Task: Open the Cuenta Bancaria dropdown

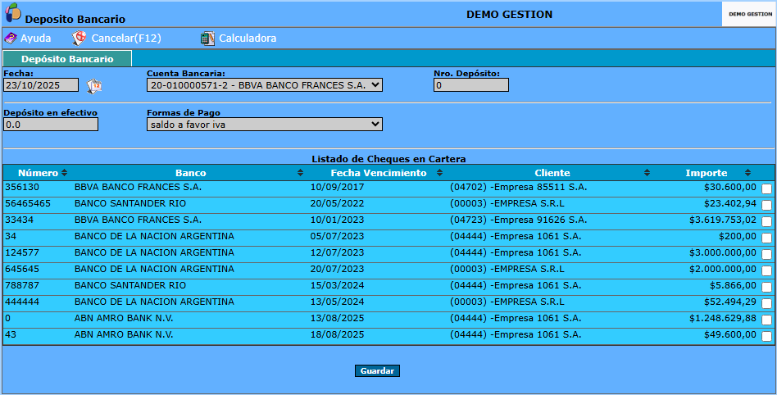Action: click(x=265, y=85)
